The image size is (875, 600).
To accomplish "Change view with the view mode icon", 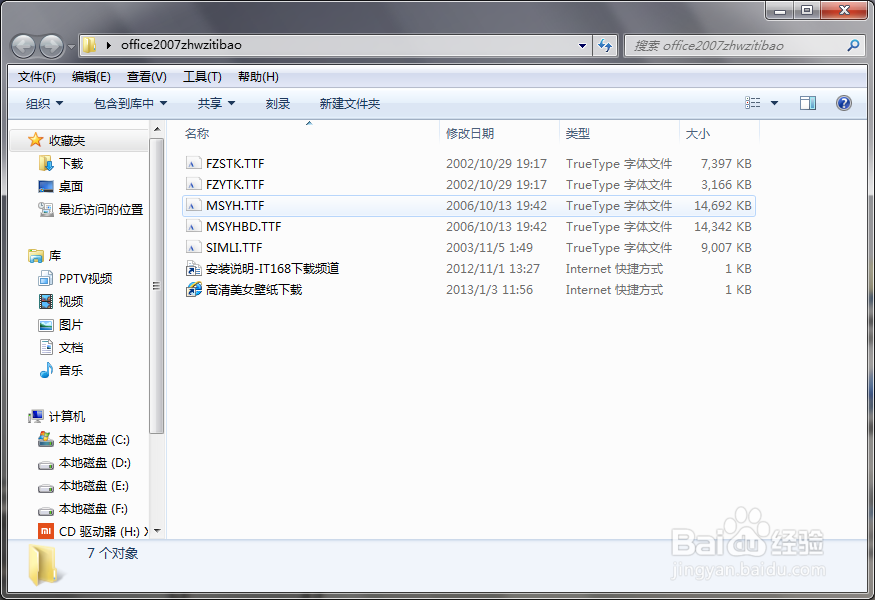I will click(x=752, y=103).
